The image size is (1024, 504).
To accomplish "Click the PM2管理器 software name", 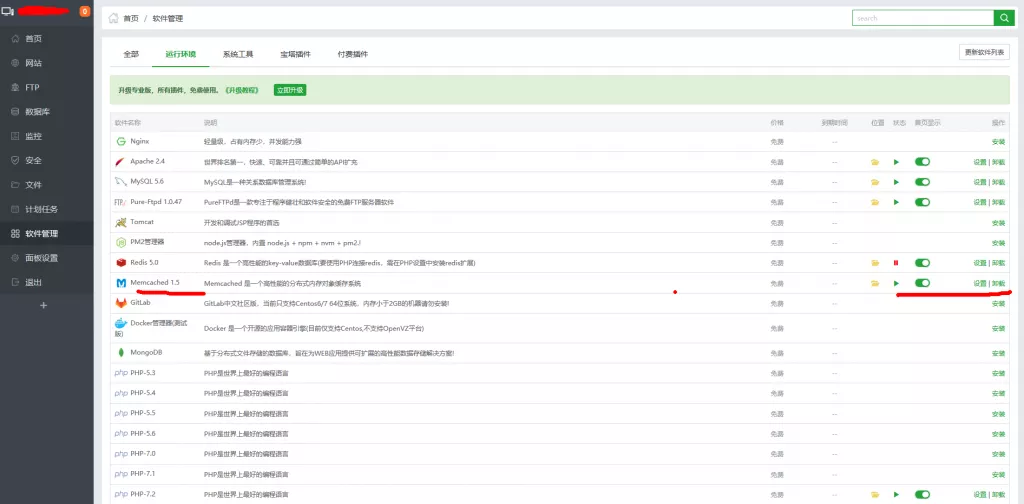I will pos(148,242).
